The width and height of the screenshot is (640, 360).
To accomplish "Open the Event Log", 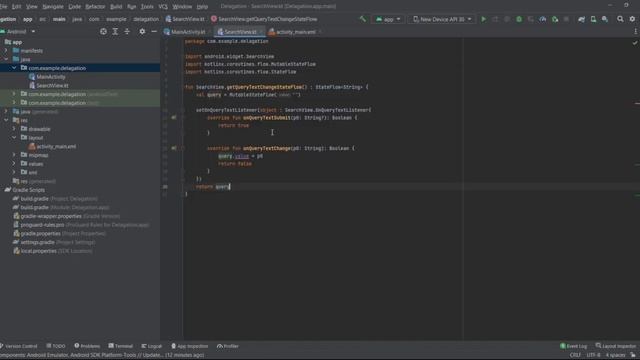I will coord(573,346).
